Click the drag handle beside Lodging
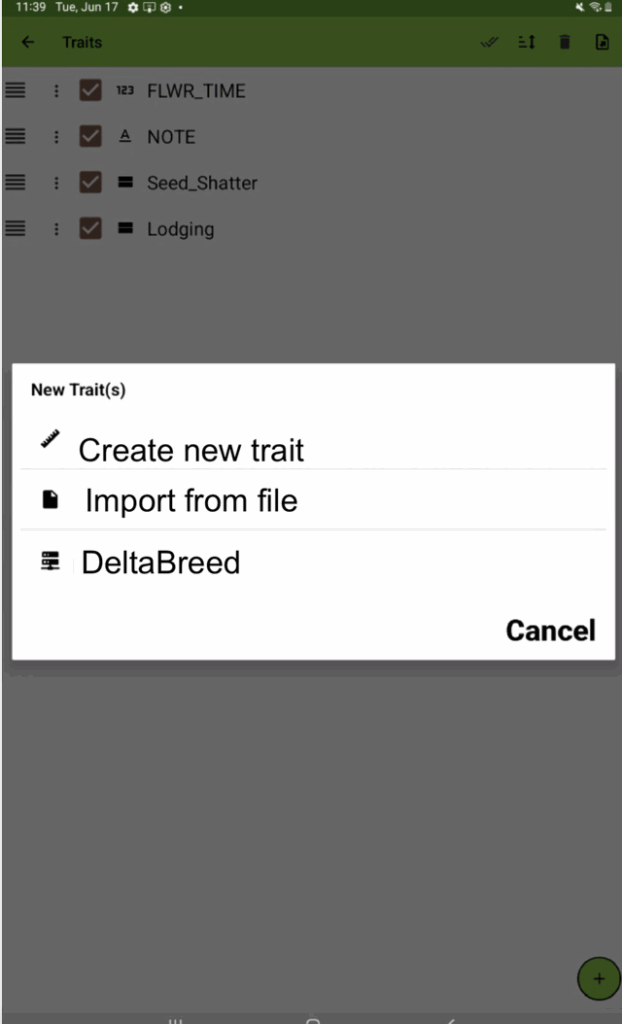 [x=15, y=229]
